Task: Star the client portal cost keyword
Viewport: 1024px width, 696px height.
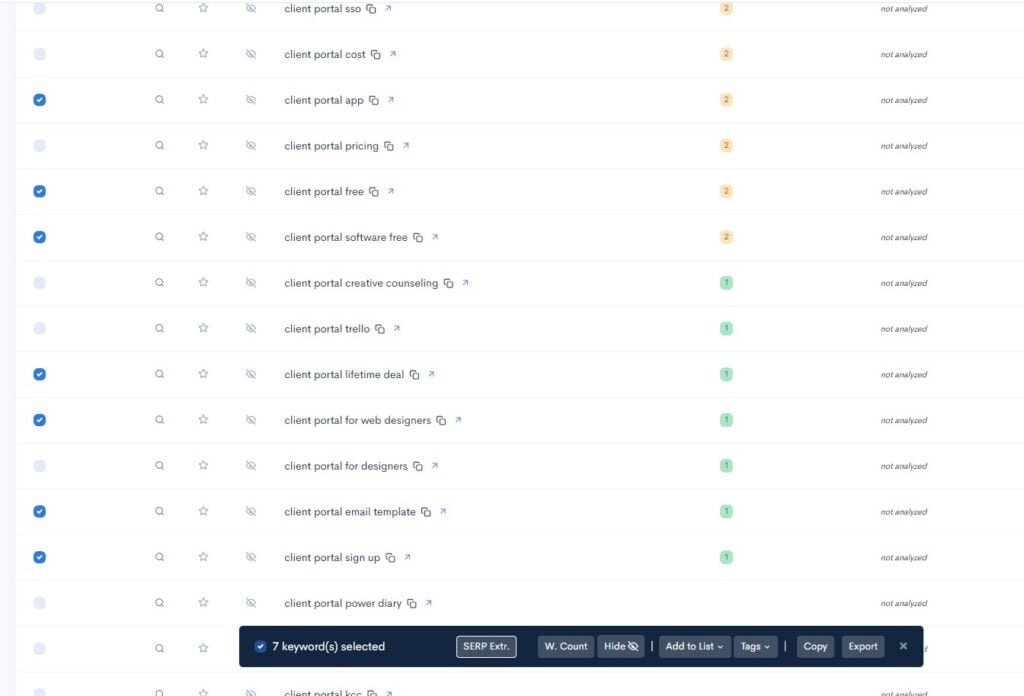Action: 203,54
